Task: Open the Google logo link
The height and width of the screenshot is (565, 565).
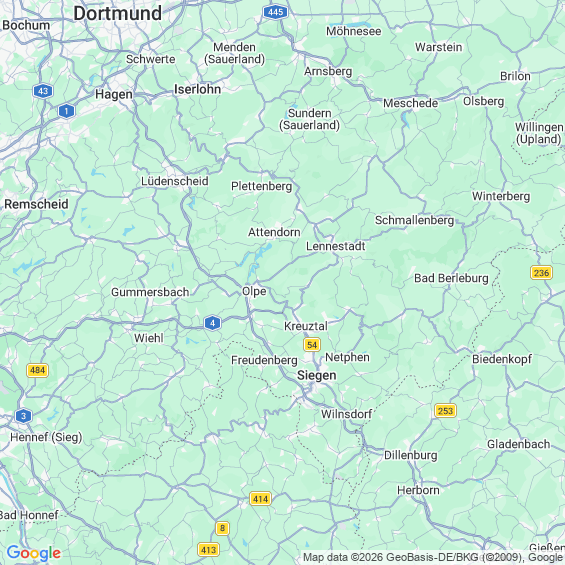Action: pyautogui.click(x=34, y=553)
